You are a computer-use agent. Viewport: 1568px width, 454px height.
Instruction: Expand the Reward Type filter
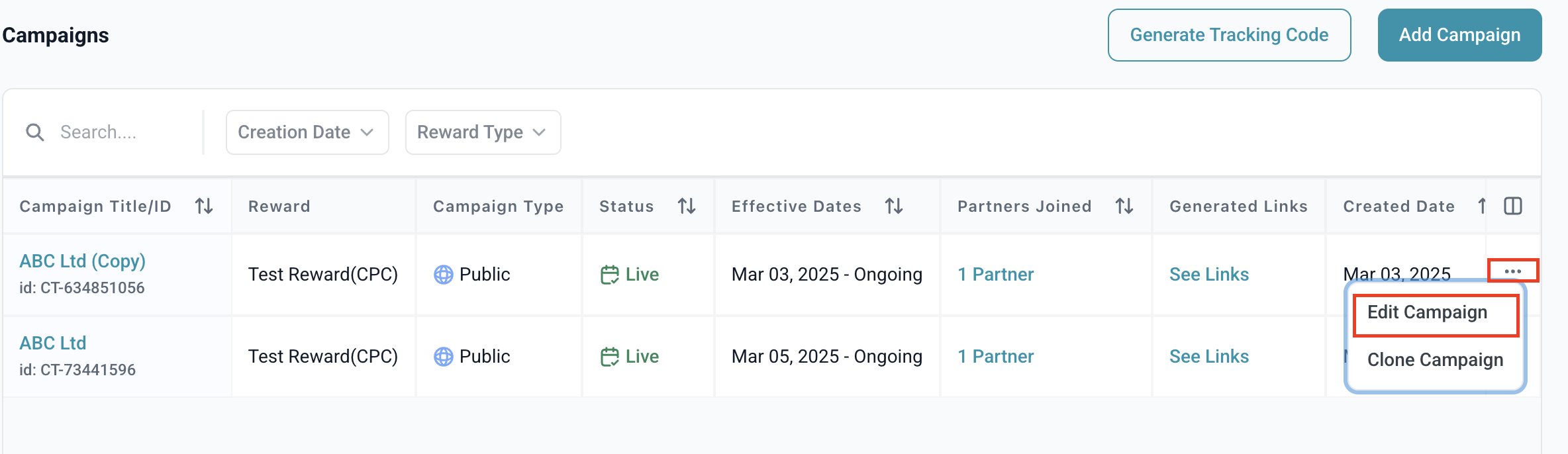[483, 132]
